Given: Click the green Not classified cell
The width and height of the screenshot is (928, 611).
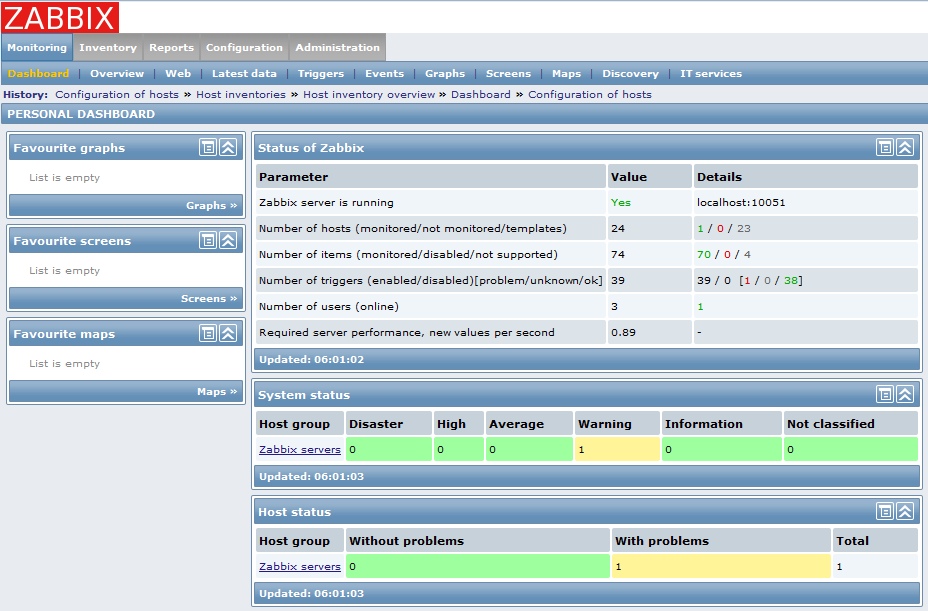Looking at the screenshot, I should [850, 449].
